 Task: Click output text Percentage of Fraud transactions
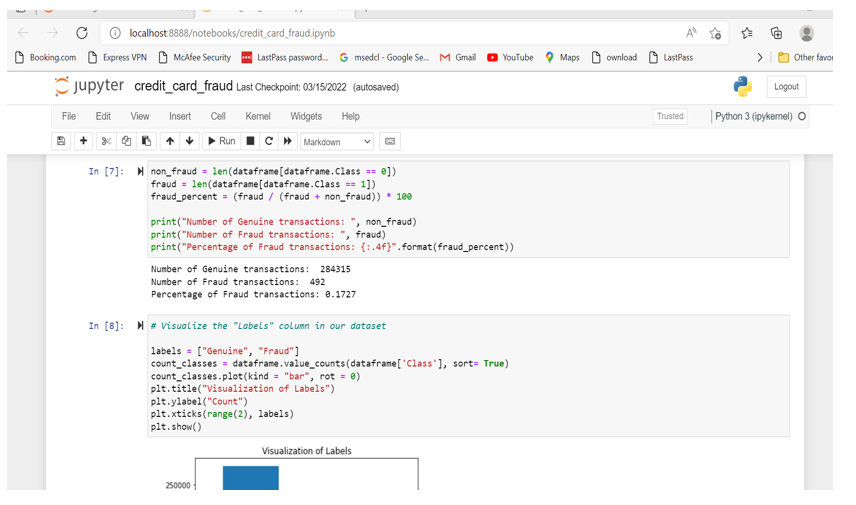[253, 294]
